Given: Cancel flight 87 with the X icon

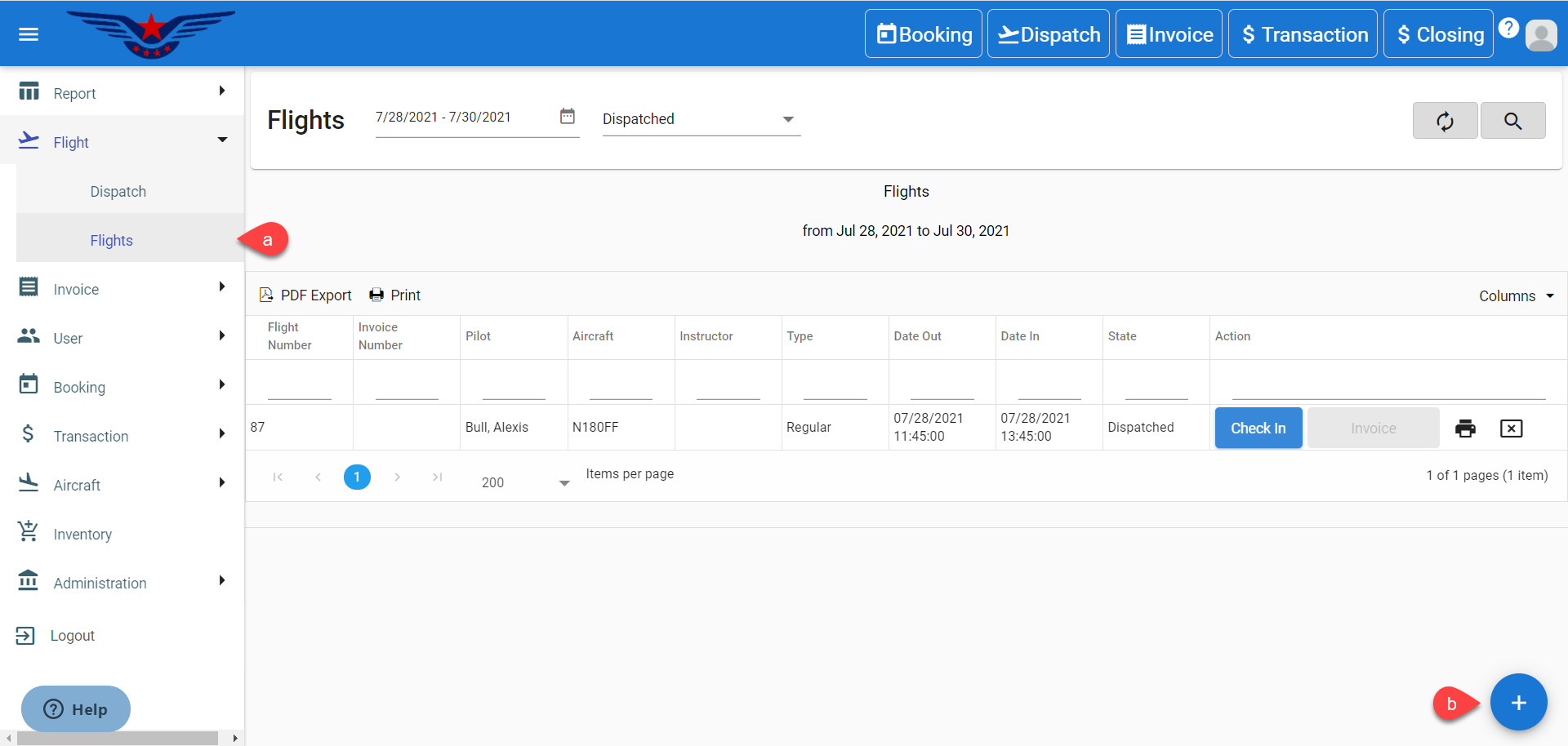Looking at the screenshot, I should (x=1511, y=429).
